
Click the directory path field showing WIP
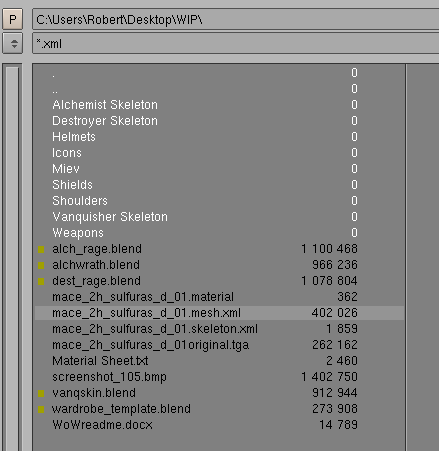coord(235,20)
